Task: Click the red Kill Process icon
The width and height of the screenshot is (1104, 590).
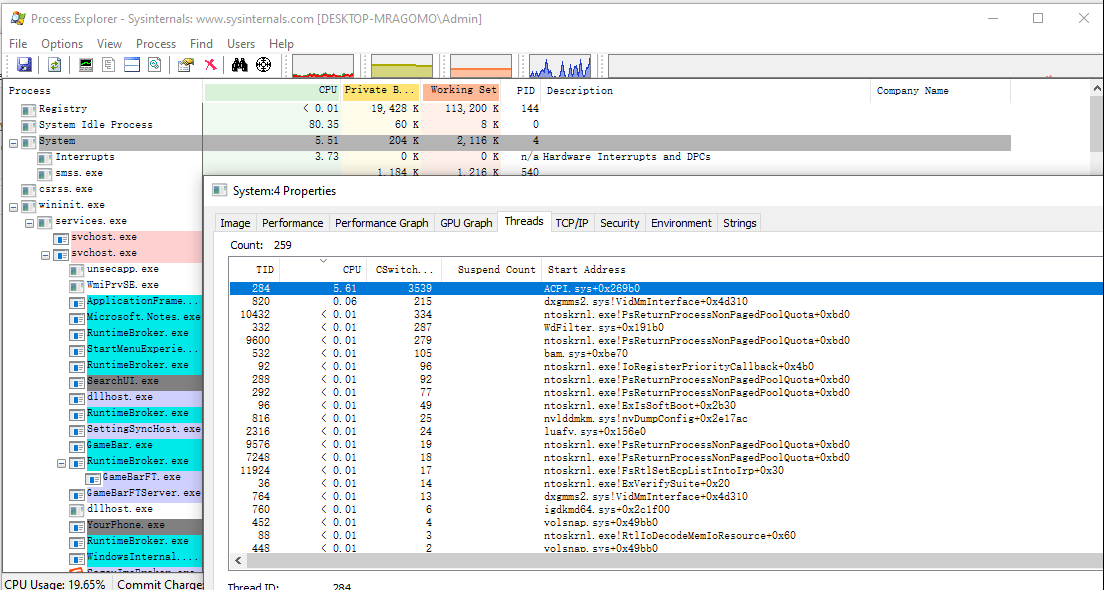Action: tap(210, 65)
